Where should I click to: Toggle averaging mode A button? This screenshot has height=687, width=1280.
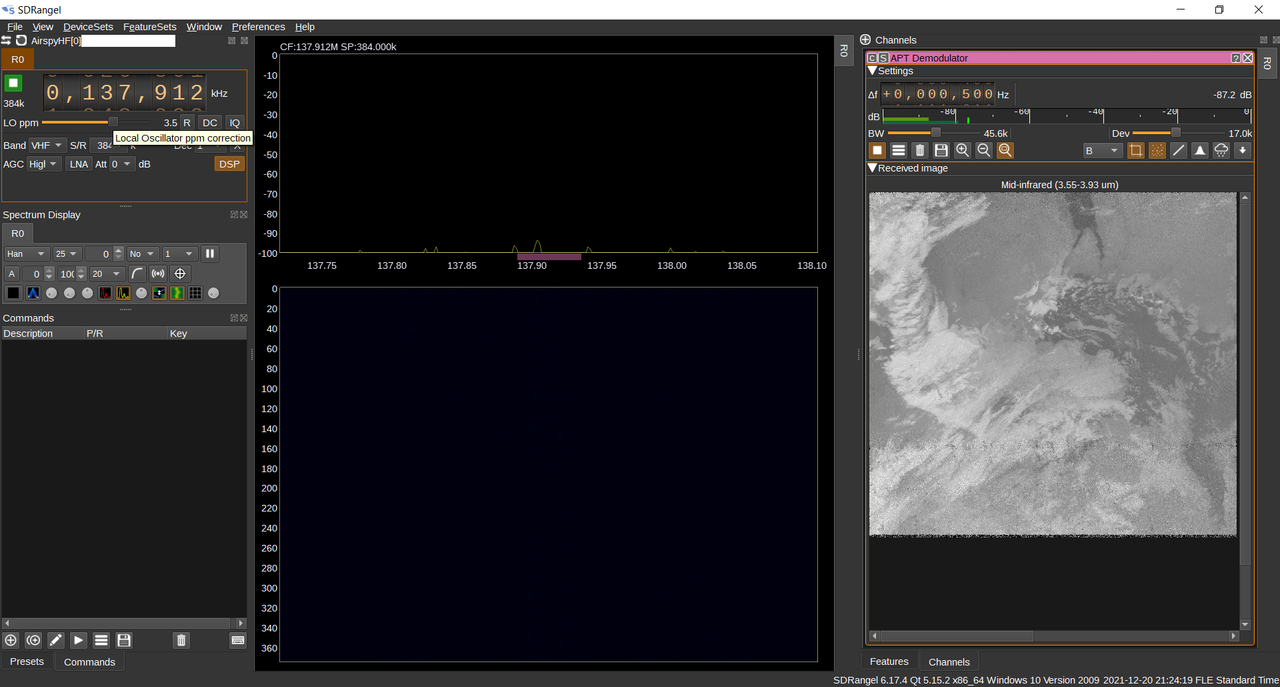[12, 274]
